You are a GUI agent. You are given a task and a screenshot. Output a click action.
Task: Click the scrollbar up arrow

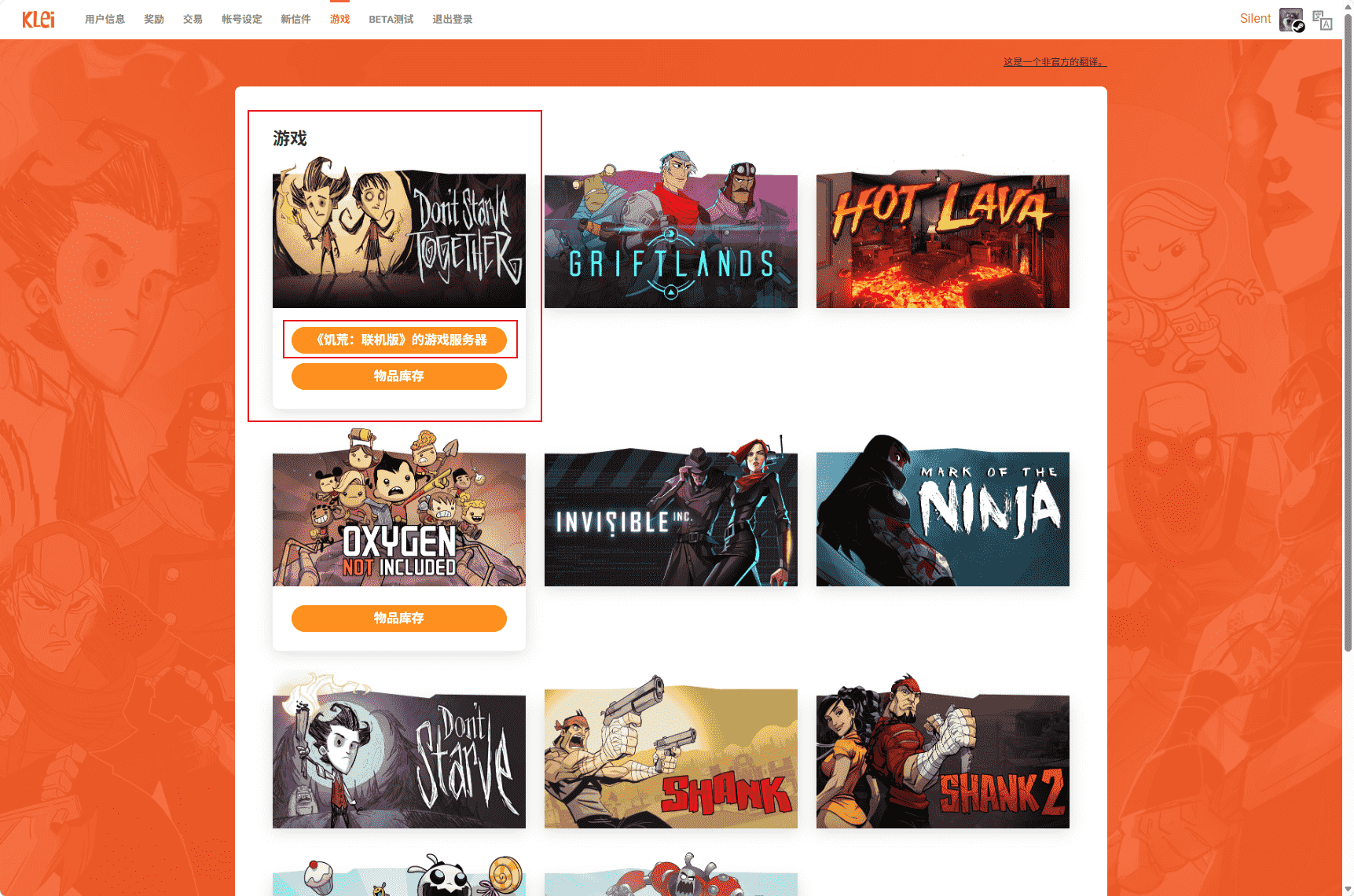pos(1348,6)
